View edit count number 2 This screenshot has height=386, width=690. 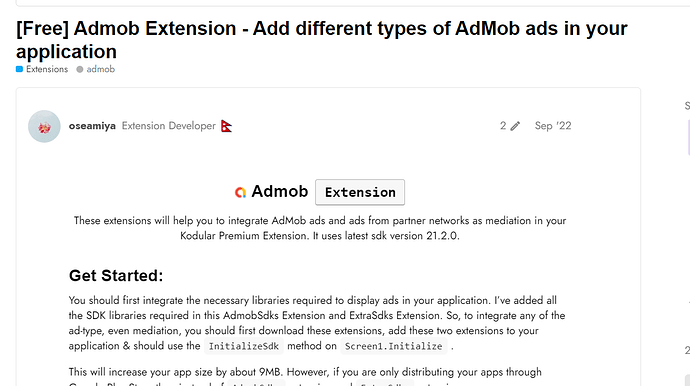503,126
